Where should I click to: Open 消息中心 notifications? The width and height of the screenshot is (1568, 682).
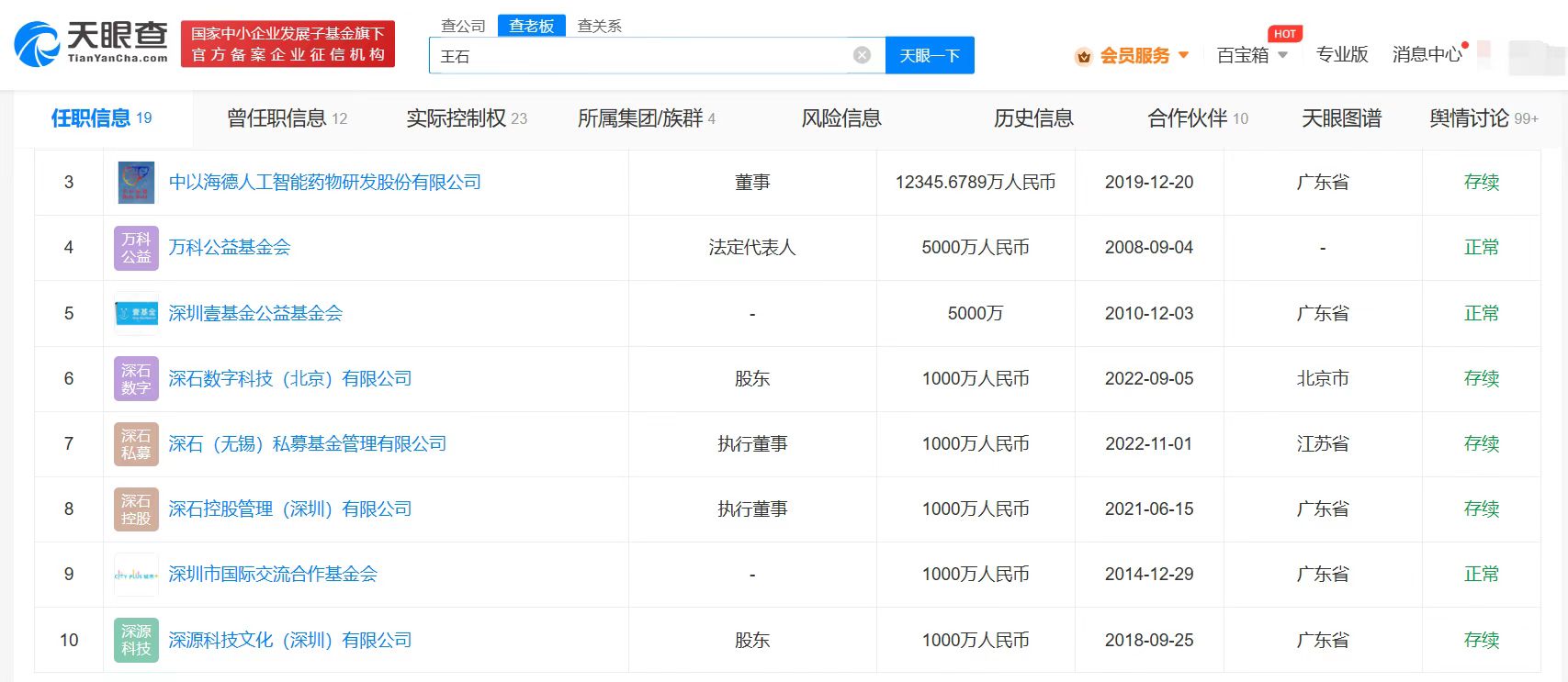point(1427,55)
